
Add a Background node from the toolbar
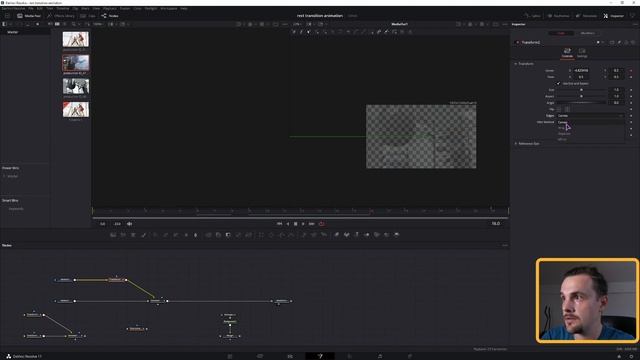(x=113, y=235)
